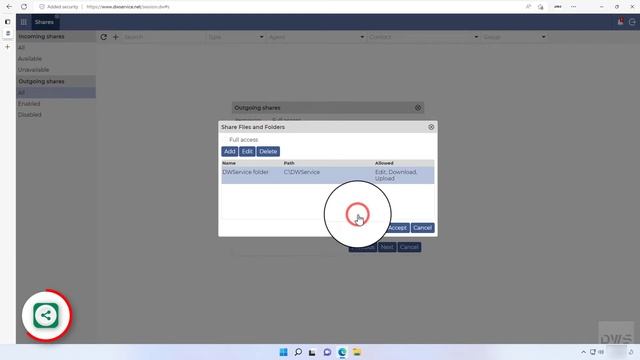Screen dimensions: 640x360
Task: Open Task View from taskbar
Action: click(x=312, y=352)
